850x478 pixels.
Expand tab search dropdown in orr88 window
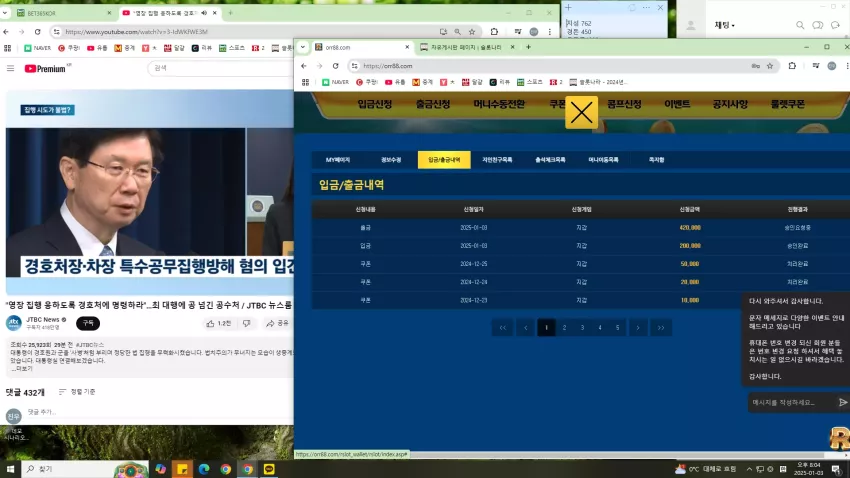(x=302, y=47)
